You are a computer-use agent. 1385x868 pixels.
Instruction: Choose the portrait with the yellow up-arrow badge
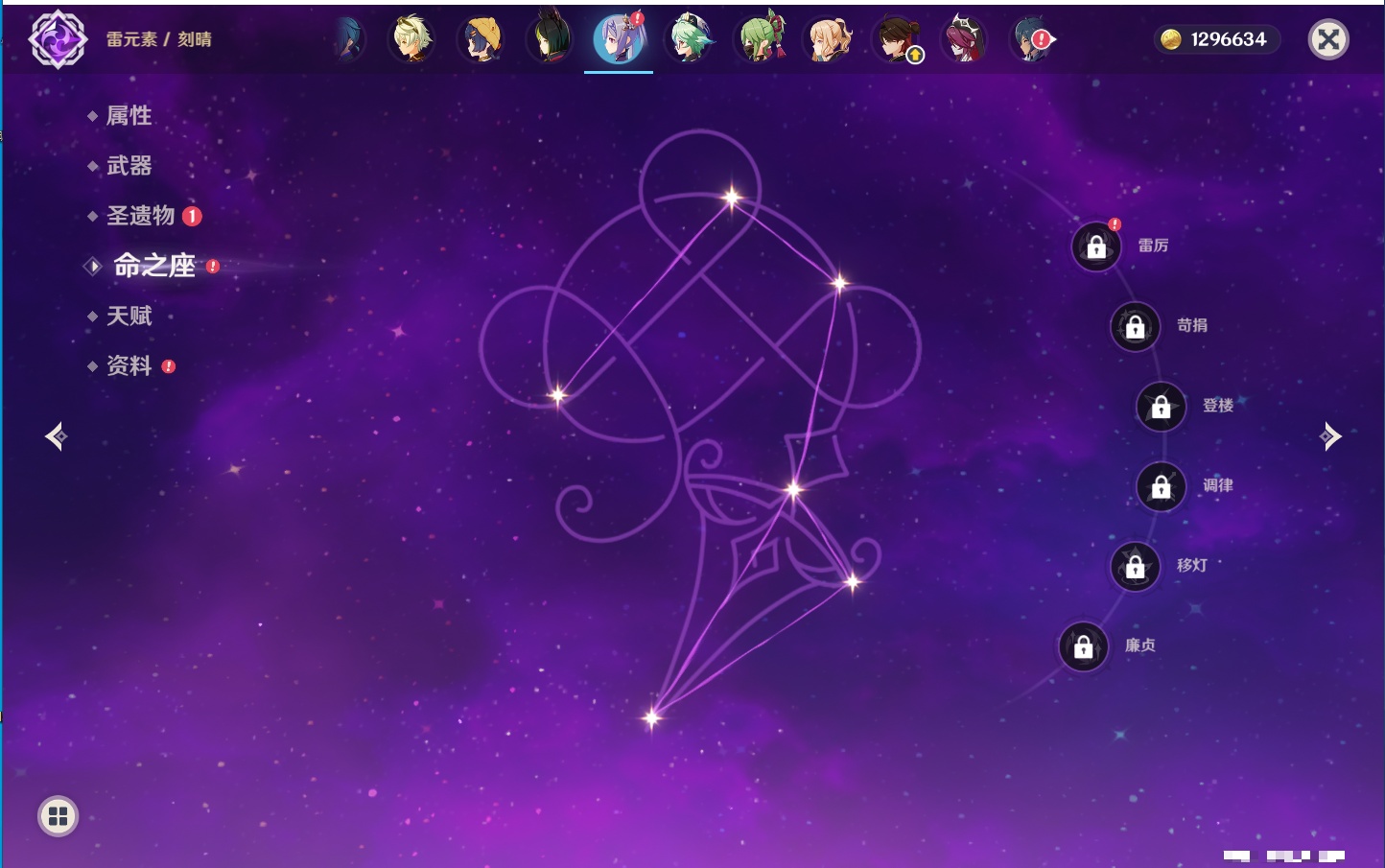coord(898,39)
